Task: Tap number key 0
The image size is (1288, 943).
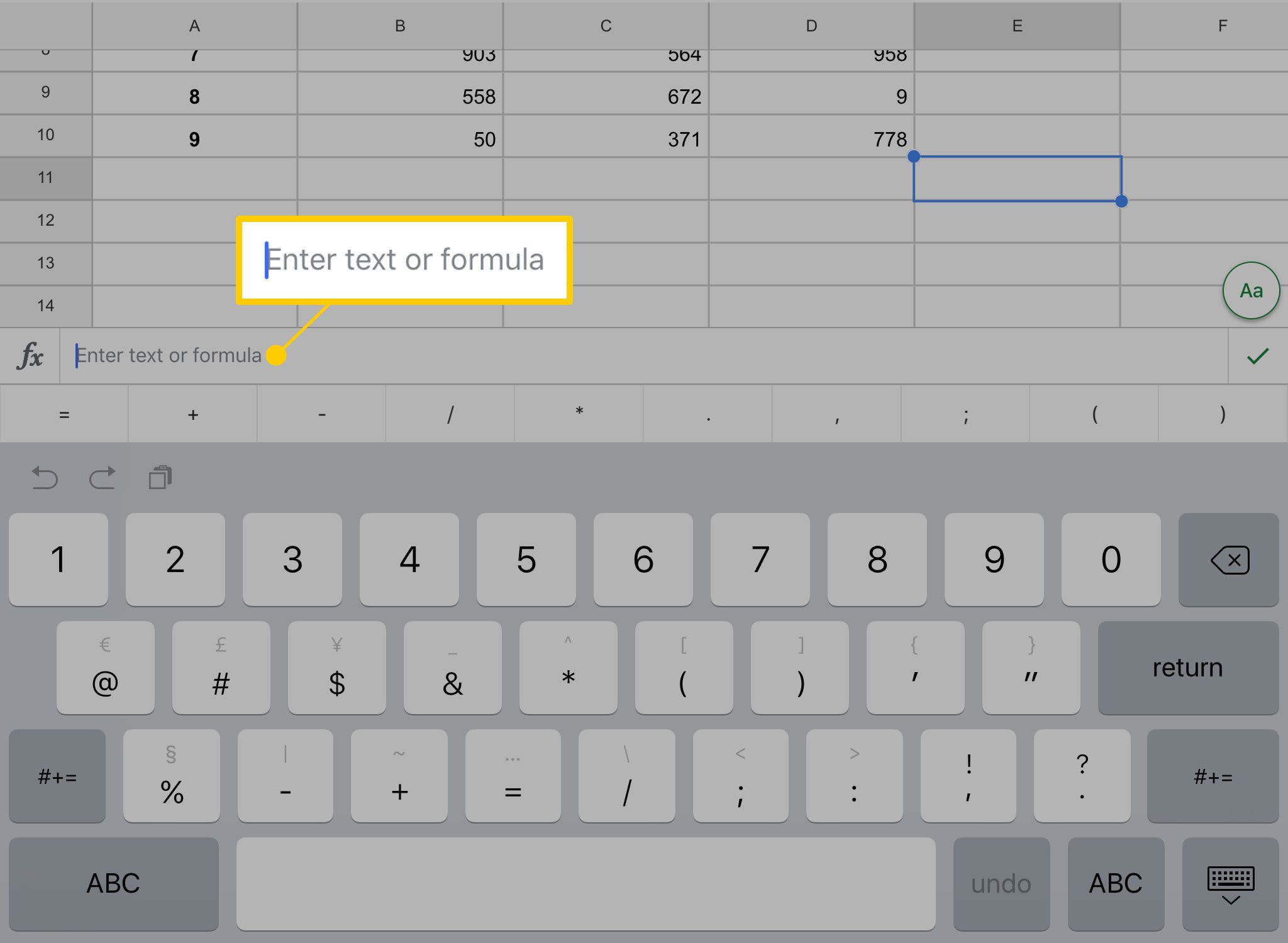Action: click(1111, 560)
